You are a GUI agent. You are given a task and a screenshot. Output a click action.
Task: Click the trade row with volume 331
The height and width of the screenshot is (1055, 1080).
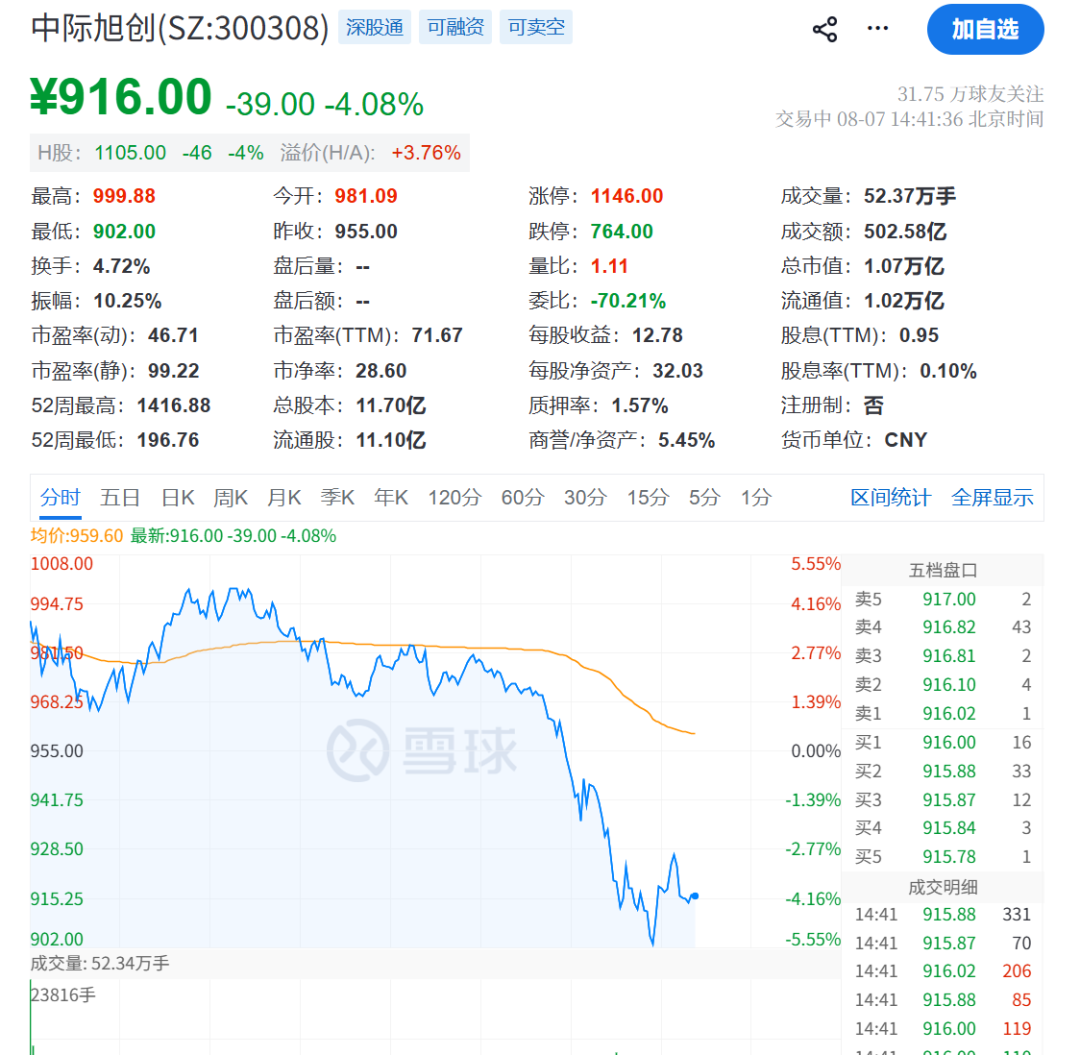pos(943,915)
